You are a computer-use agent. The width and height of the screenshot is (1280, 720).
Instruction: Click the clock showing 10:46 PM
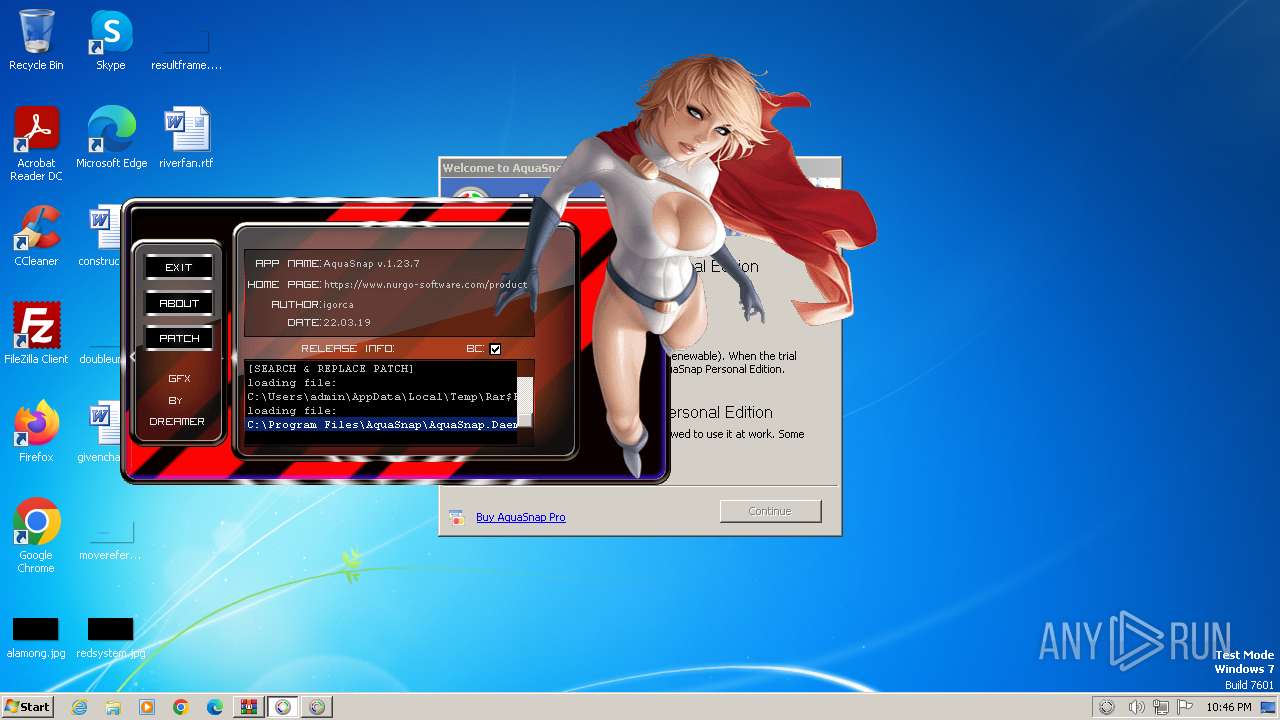(x=1229, y=707)
